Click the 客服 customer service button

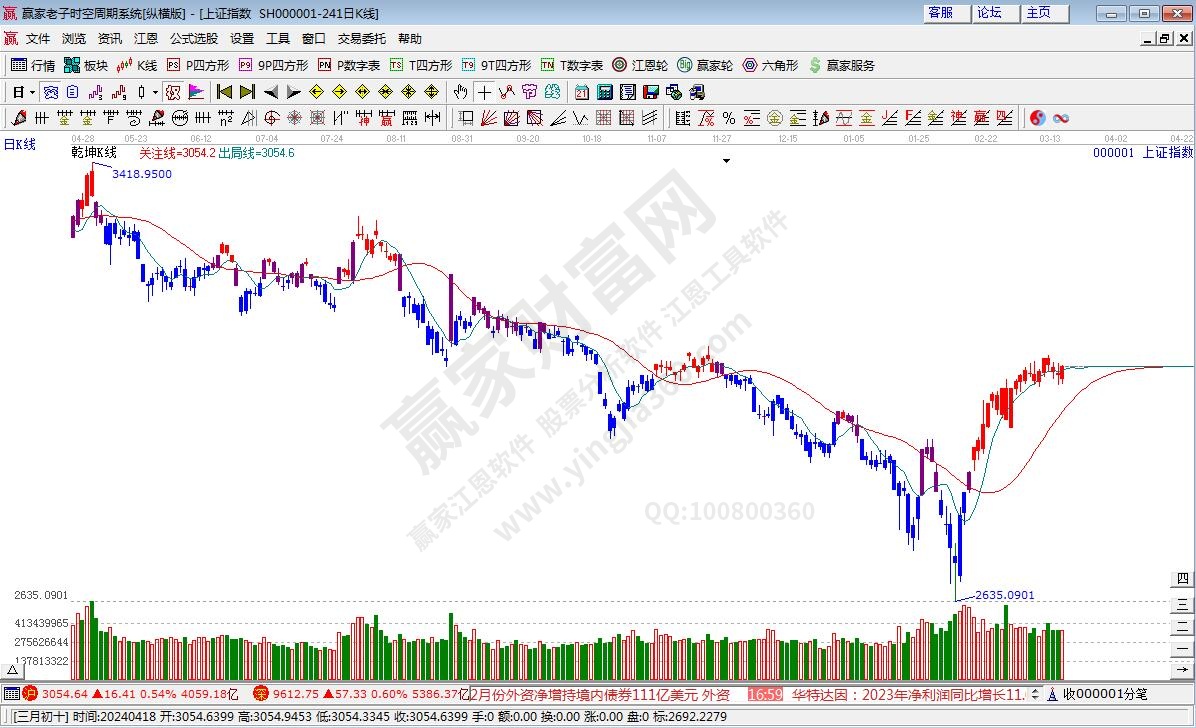(x=941, y=13)
